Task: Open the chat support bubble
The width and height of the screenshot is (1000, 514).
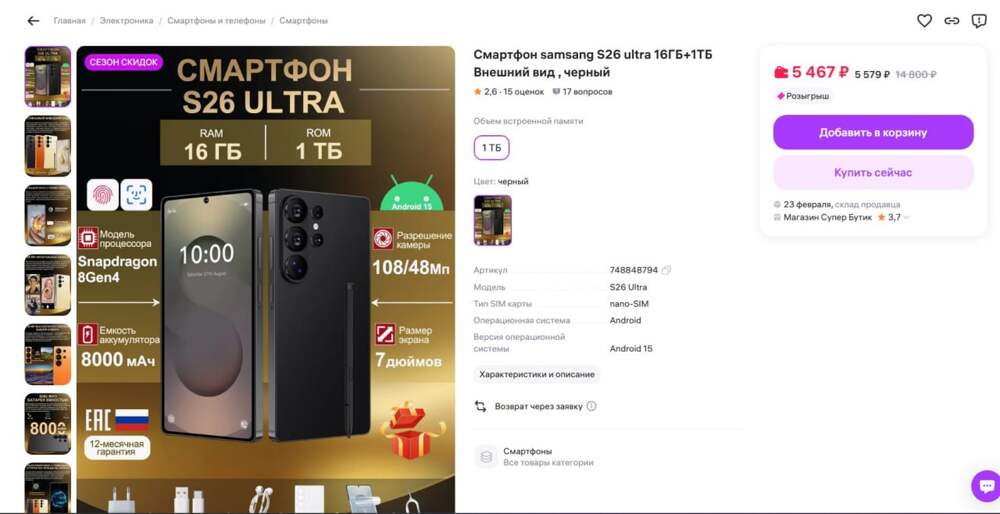Action: tap(986, 486)
